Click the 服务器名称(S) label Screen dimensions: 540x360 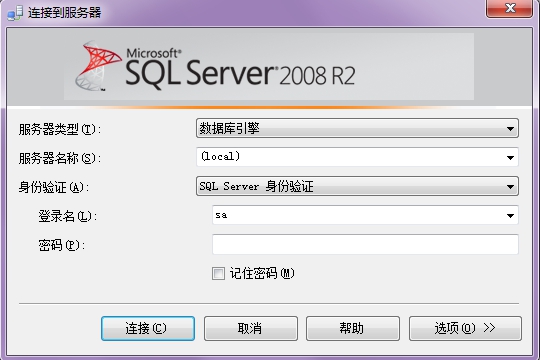coord(60,158)
